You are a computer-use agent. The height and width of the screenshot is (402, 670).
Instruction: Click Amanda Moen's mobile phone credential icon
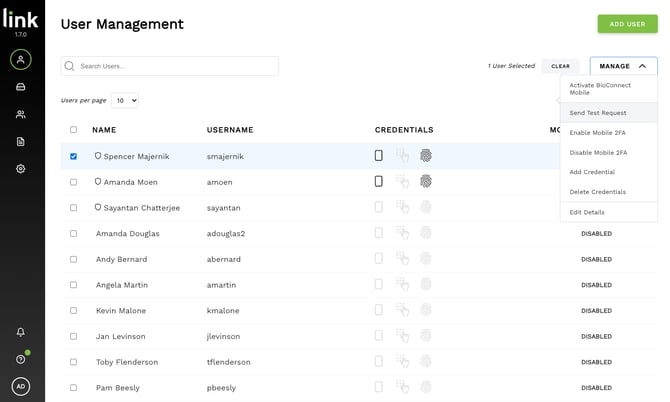click(379, 182)
